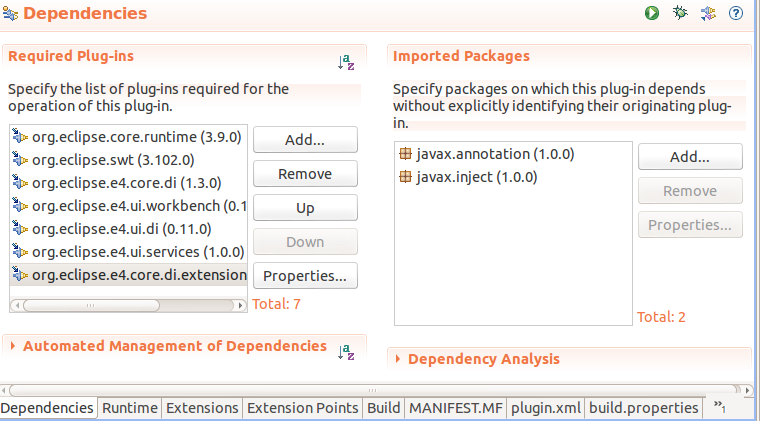
Task: Expand the Automated Management of Dependencies section
Action: pos(13,346)
